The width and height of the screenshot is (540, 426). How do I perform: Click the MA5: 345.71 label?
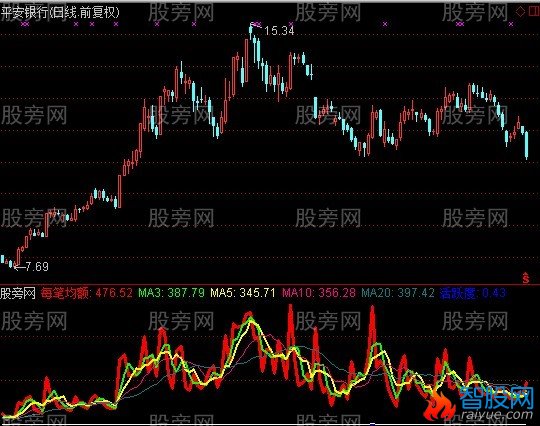(243, 293)
